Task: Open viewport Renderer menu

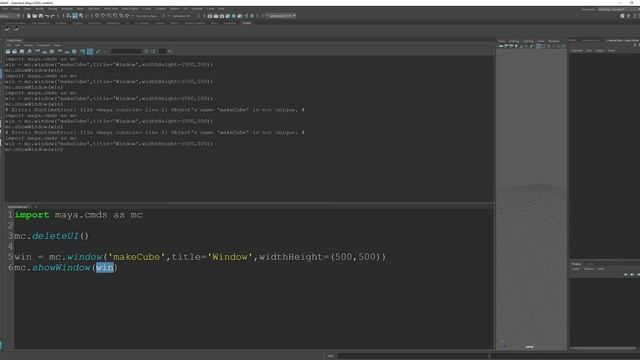Action: [554, 41]
